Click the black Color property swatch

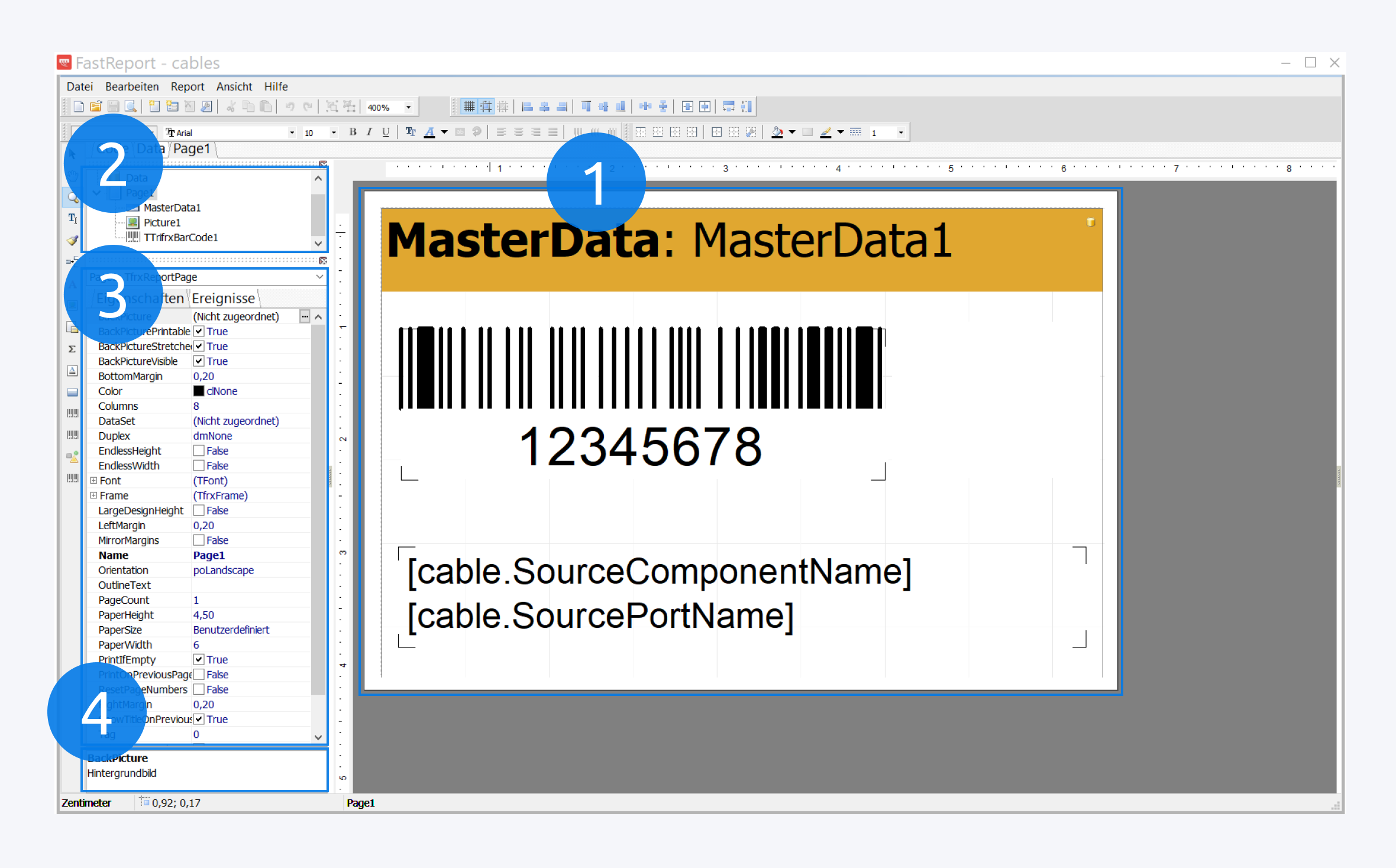click(x=199, y=391)
